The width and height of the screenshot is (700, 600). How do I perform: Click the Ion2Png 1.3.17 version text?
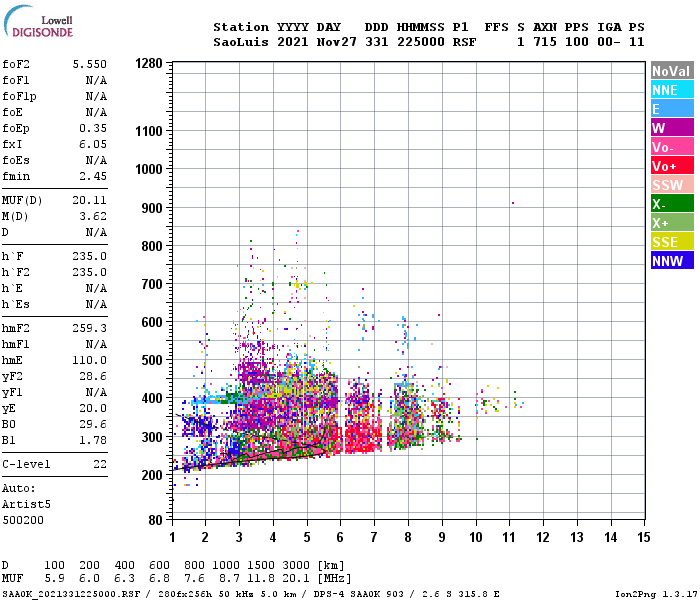coord(656,594)
